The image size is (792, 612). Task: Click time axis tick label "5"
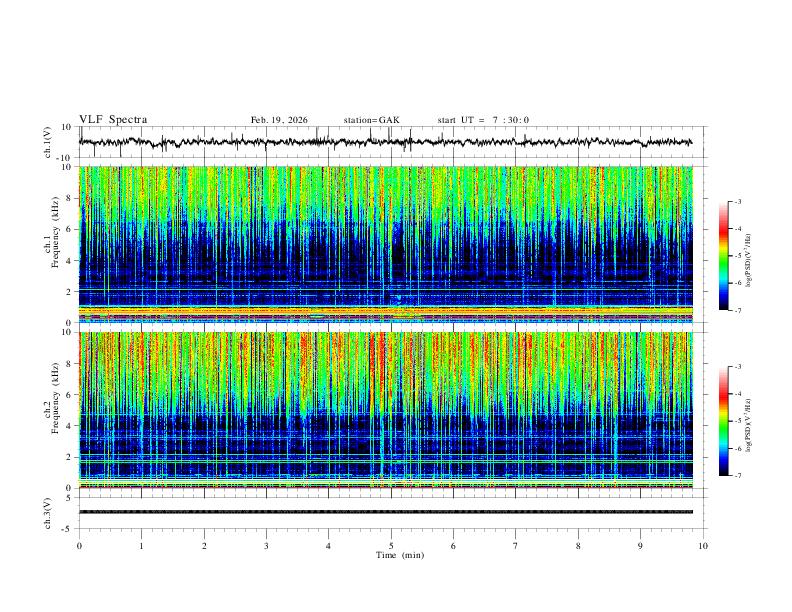click(x=391, y=546)
